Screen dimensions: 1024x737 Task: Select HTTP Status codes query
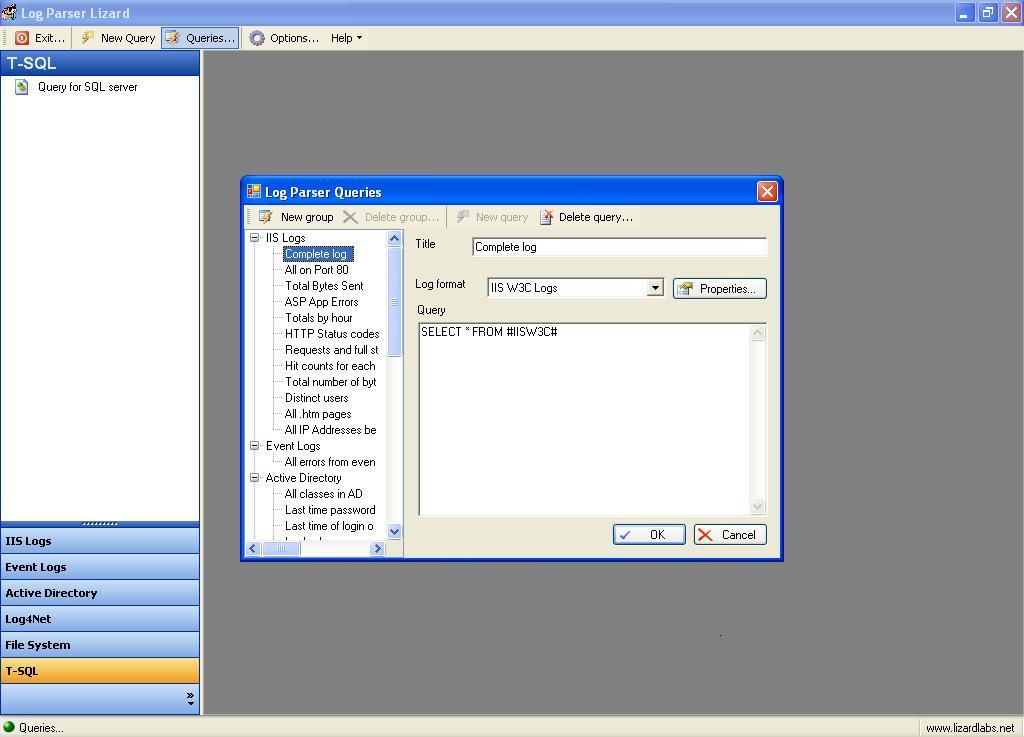332,334
